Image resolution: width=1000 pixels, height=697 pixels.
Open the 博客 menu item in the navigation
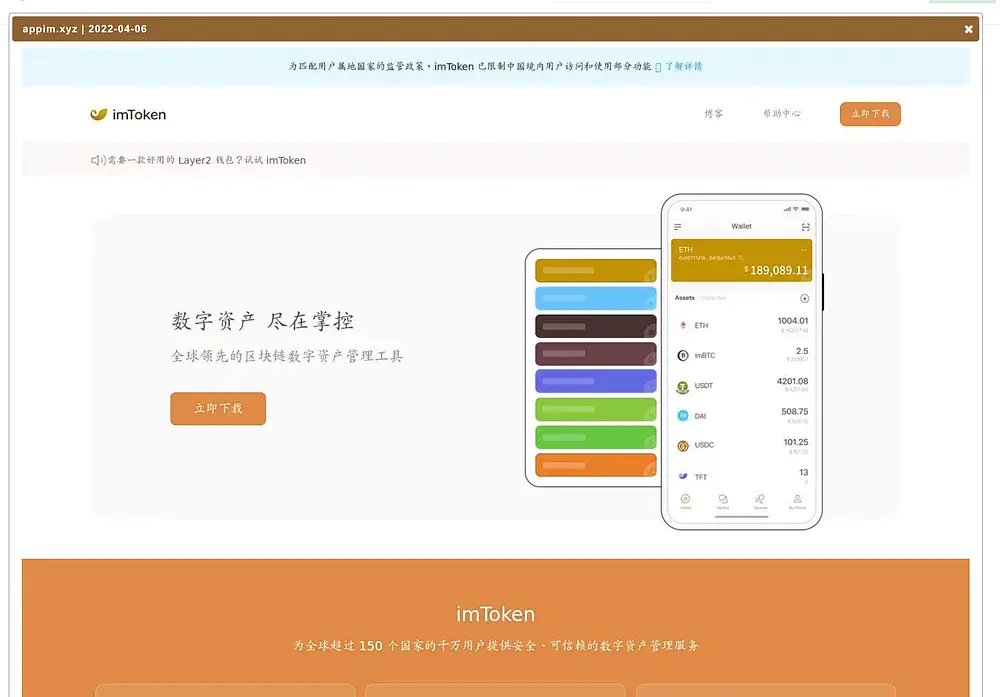713,114
